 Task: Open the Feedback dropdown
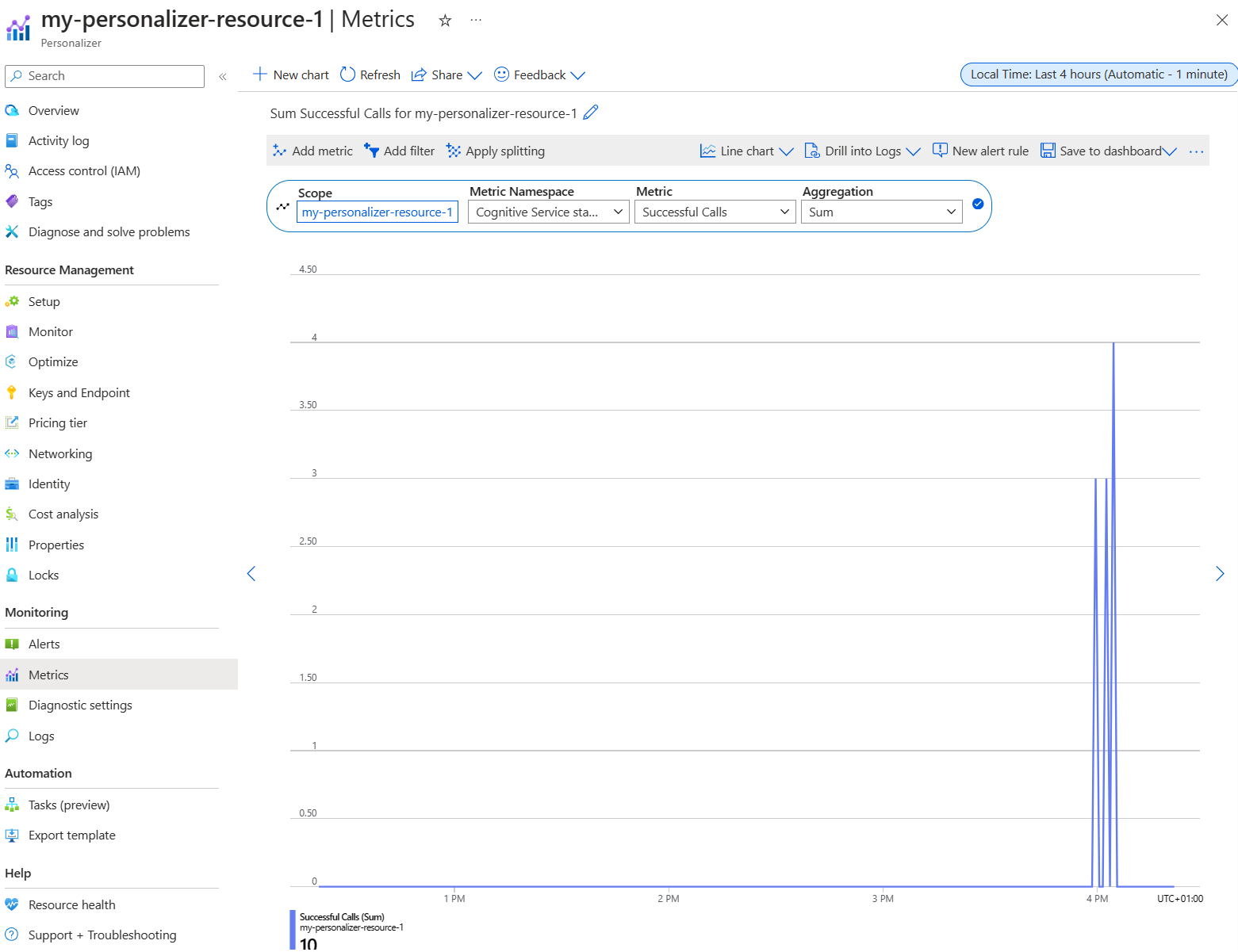click(x=539, y=75)
